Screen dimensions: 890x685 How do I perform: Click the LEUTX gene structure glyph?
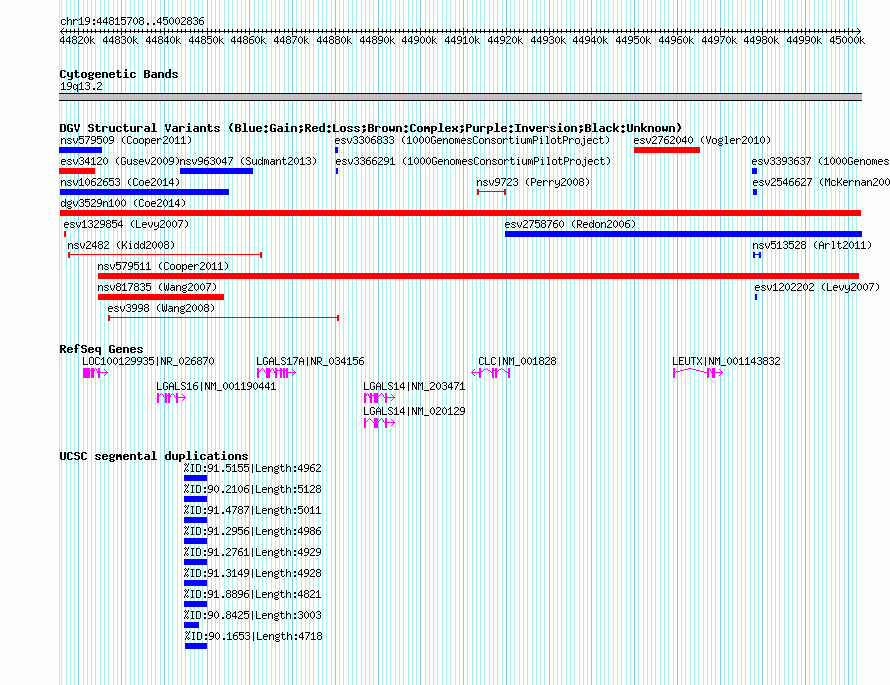[x=698, y=373]
